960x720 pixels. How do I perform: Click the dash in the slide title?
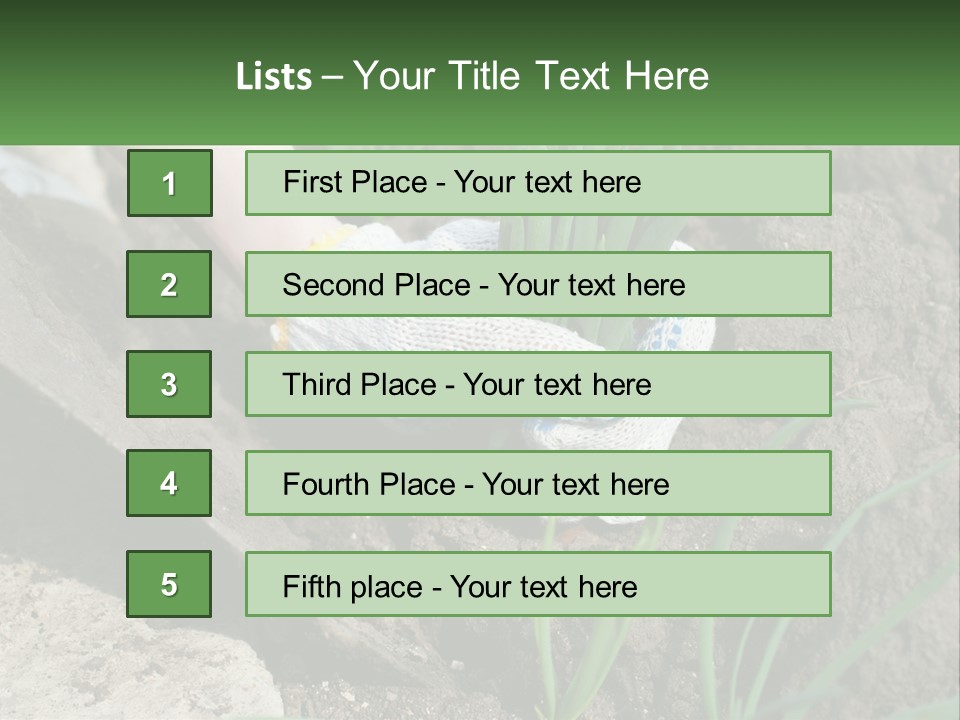(333, 76)
